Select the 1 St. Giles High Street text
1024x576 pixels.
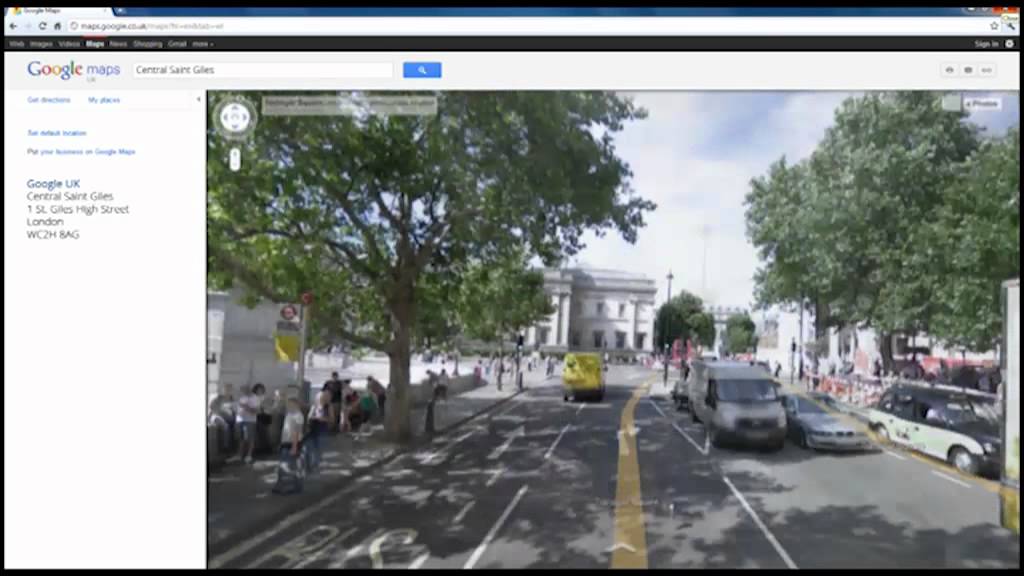click(x=78, y=209)
